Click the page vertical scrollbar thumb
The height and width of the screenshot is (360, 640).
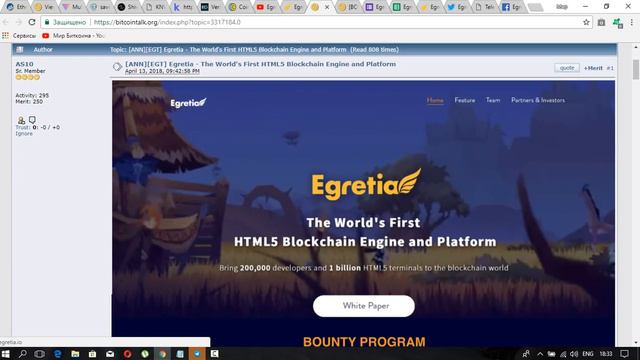click(x=636, y=69)
